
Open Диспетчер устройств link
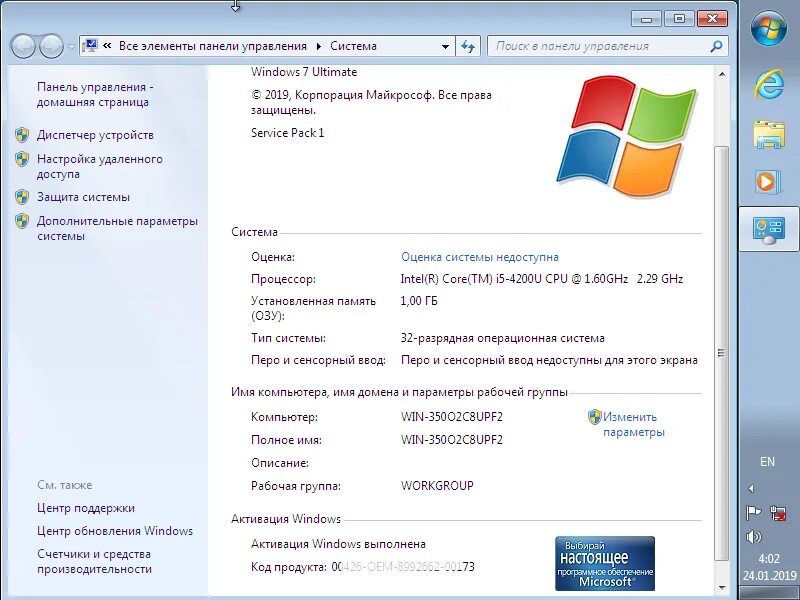click(x=95, y=135)
